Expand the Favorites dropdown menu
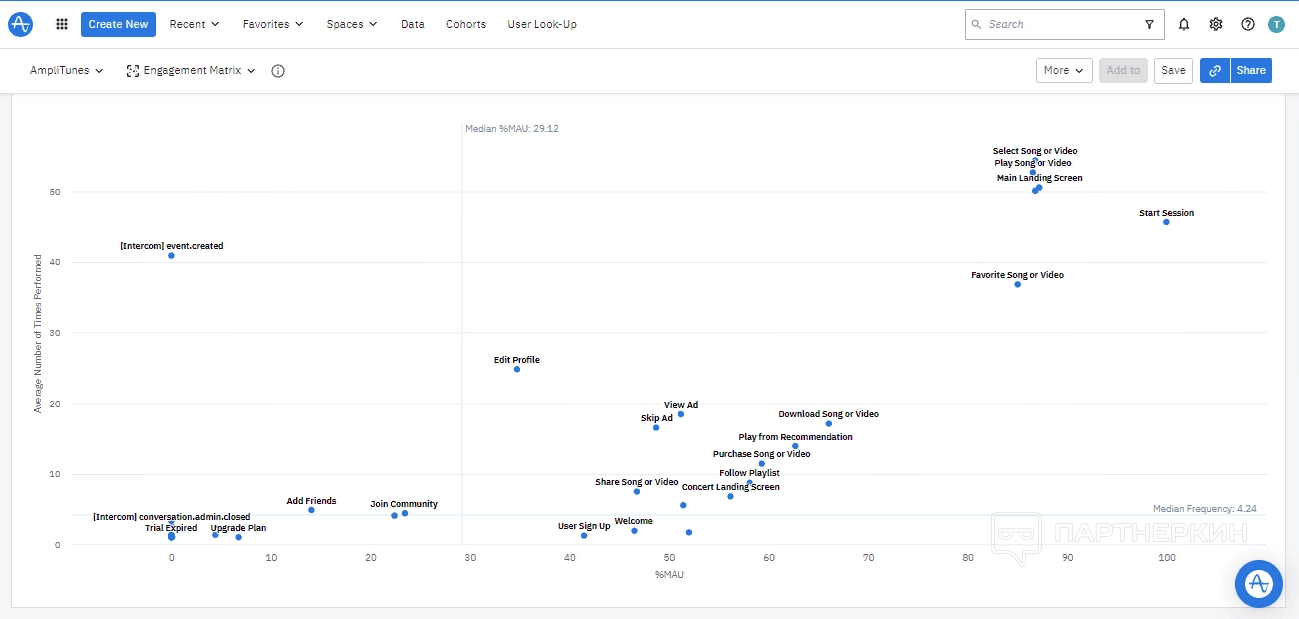This screenshot has height=619, width=1299. coord(273,24)
